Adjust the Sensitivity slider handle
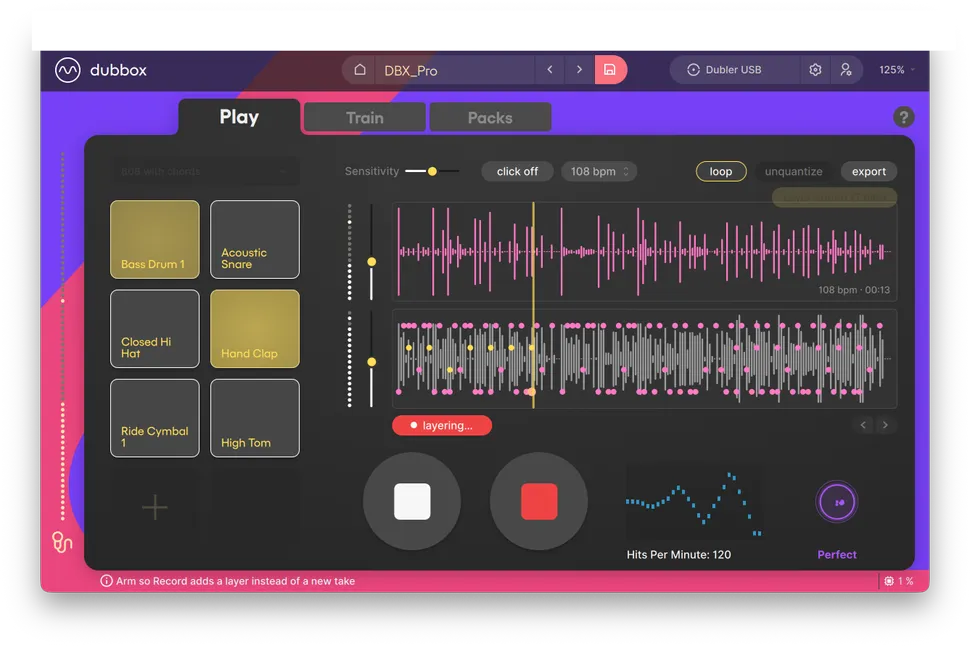Image resolution: width=970 pixels, height=646 pixels. click(432, 171)
